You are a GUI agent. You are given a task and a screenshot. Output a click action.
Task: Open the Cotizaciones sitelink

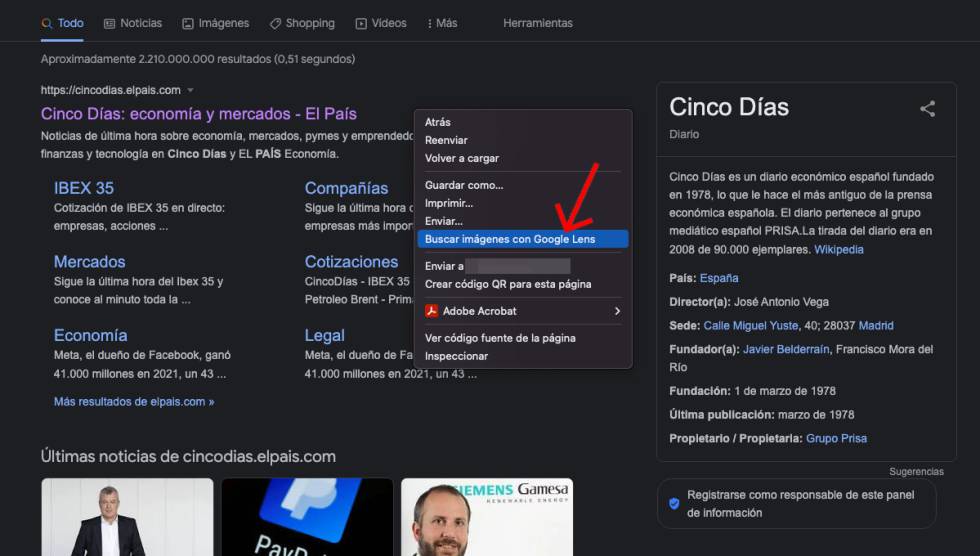click(351, 262)
